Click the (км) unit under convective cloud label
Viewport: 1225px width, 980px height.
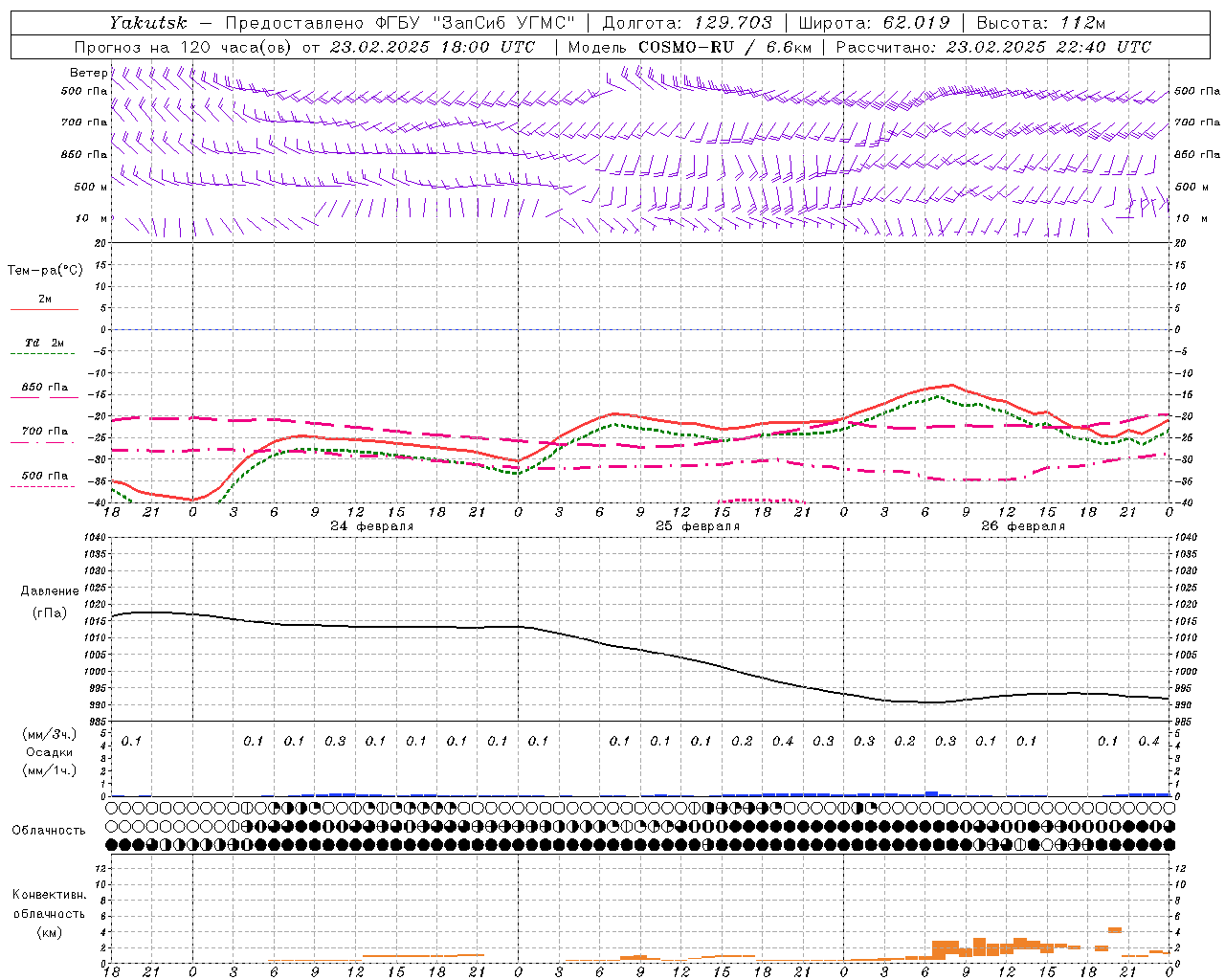coord(49,932)
